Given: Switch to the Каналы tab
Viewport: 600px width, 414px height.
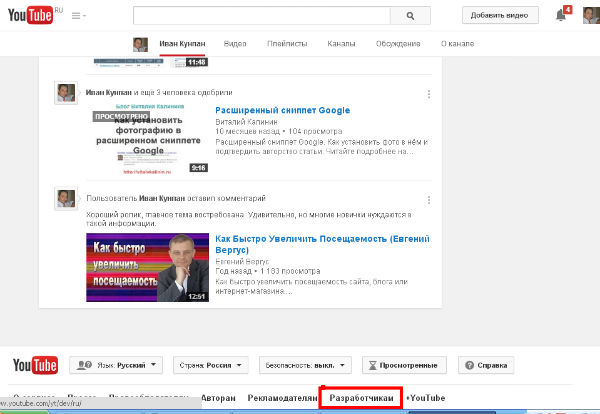Looking at the screenshot, I should [341, 44].
